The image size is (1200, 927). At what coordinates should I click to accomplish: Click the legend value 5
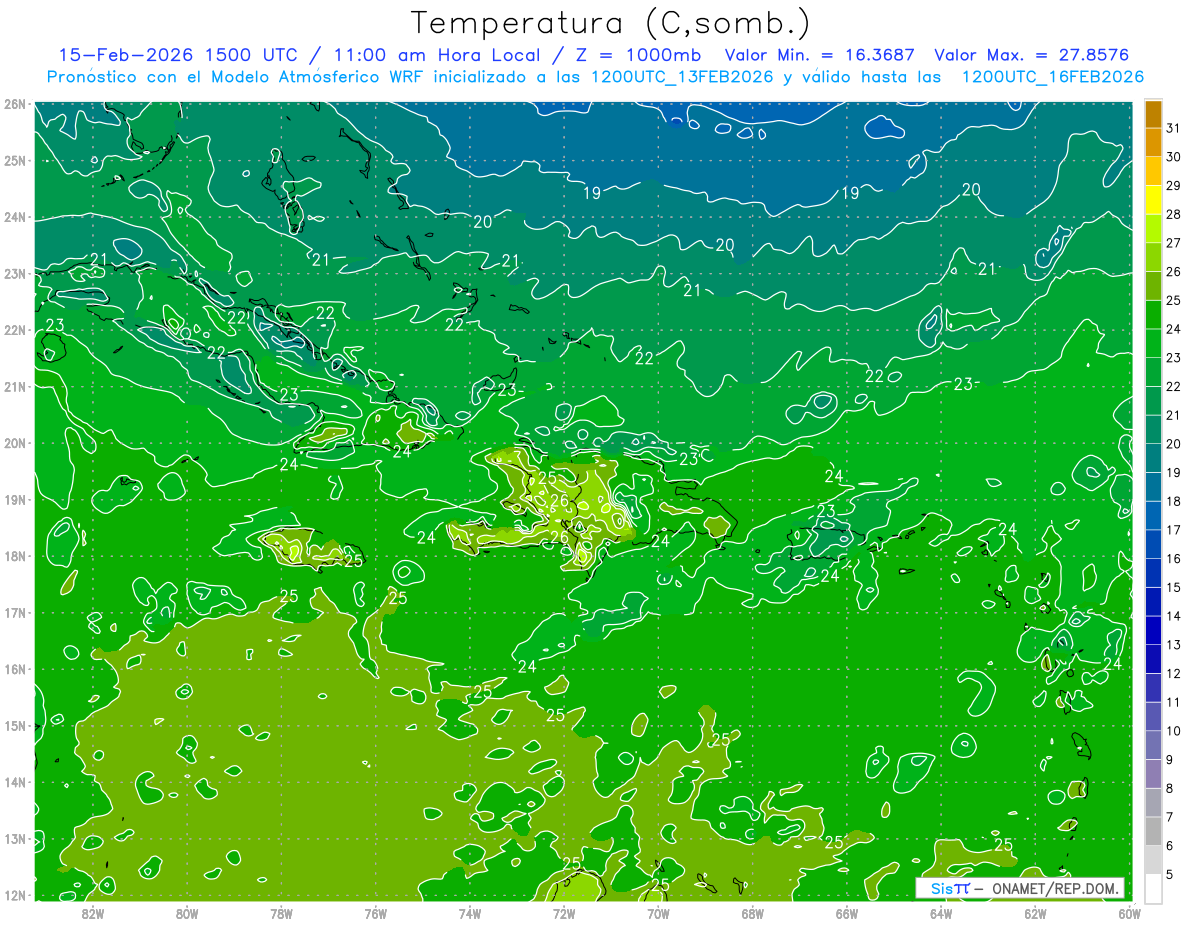click(x=1170, y=875)
